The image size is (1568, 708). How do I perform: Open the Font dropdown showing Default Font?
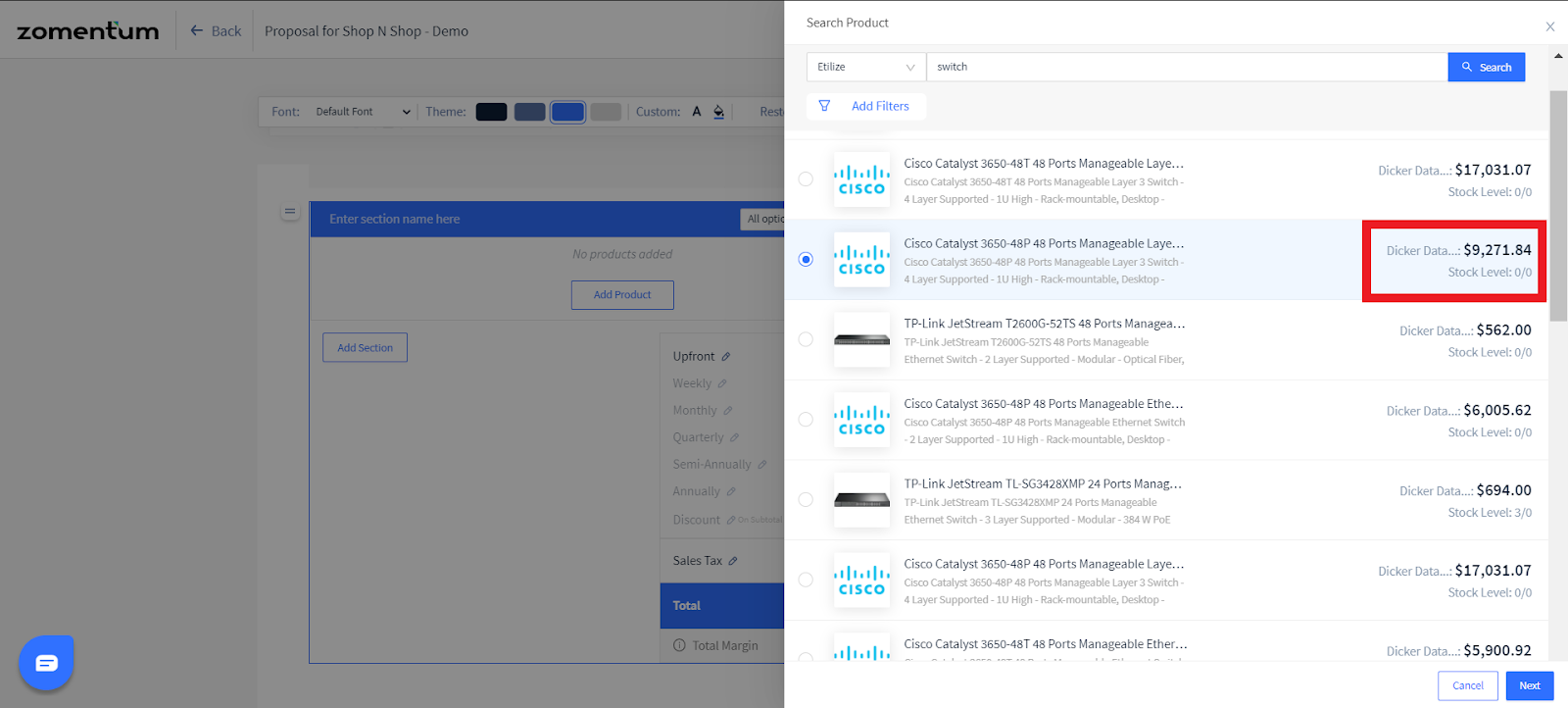click(x=362, y=112)
